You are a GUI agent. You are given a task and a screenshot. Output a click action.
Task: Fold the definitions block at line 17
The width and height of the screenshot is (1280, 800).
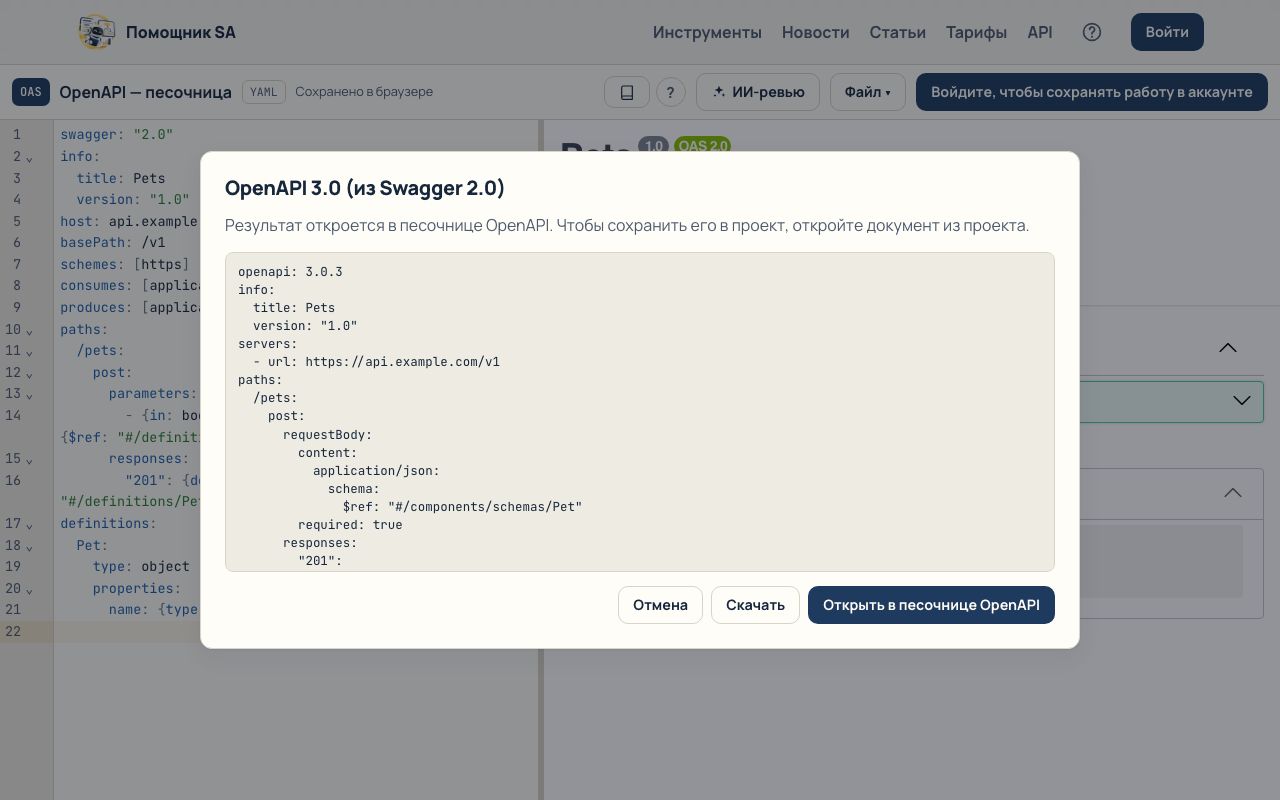click(29, 525)
